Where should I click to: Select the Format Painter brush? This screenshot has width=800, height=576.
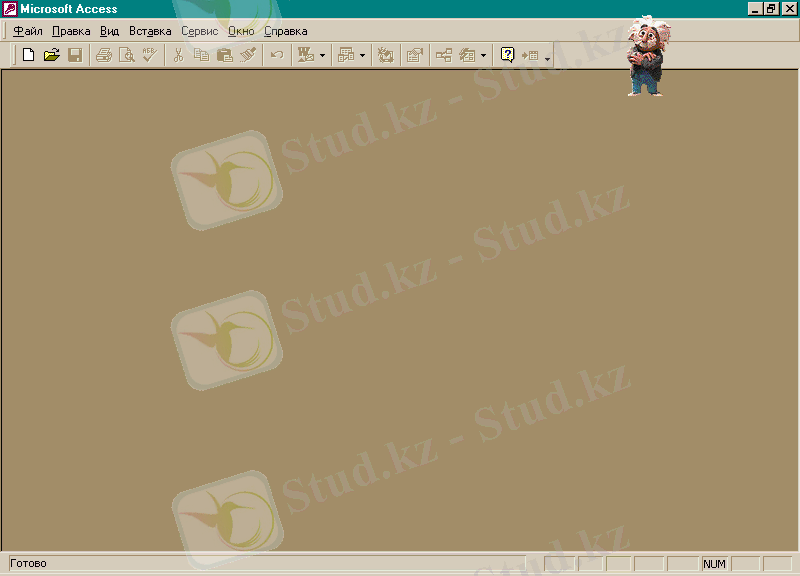pos(248,55)
